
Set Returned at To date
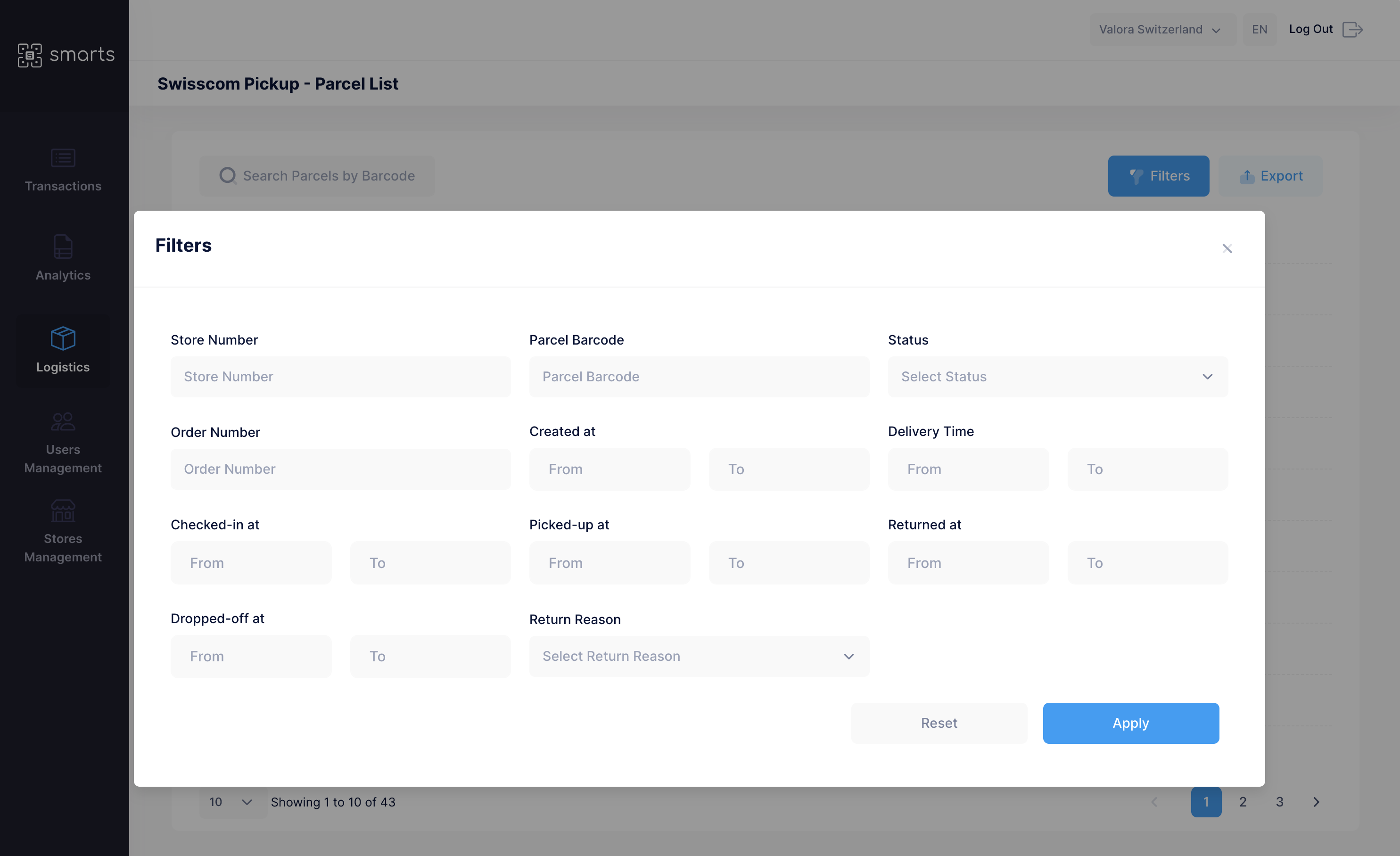click(x=1148, y=563)
